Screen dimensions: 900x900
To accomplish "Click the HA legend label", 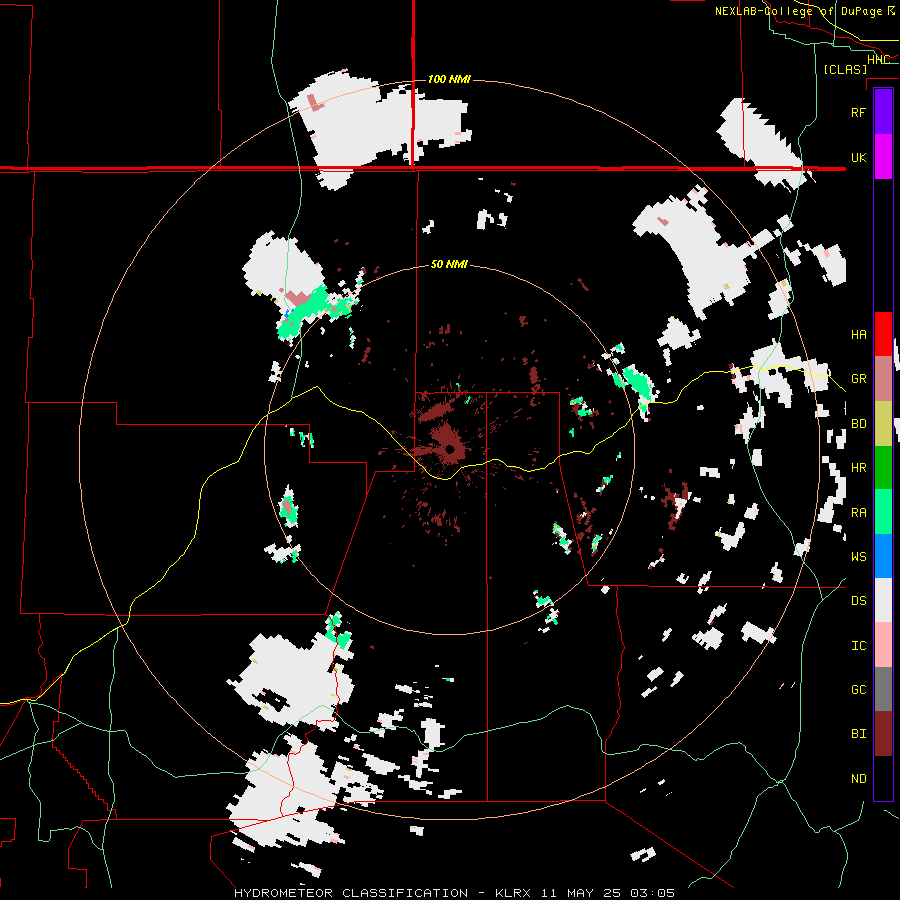I will (858, 334).
